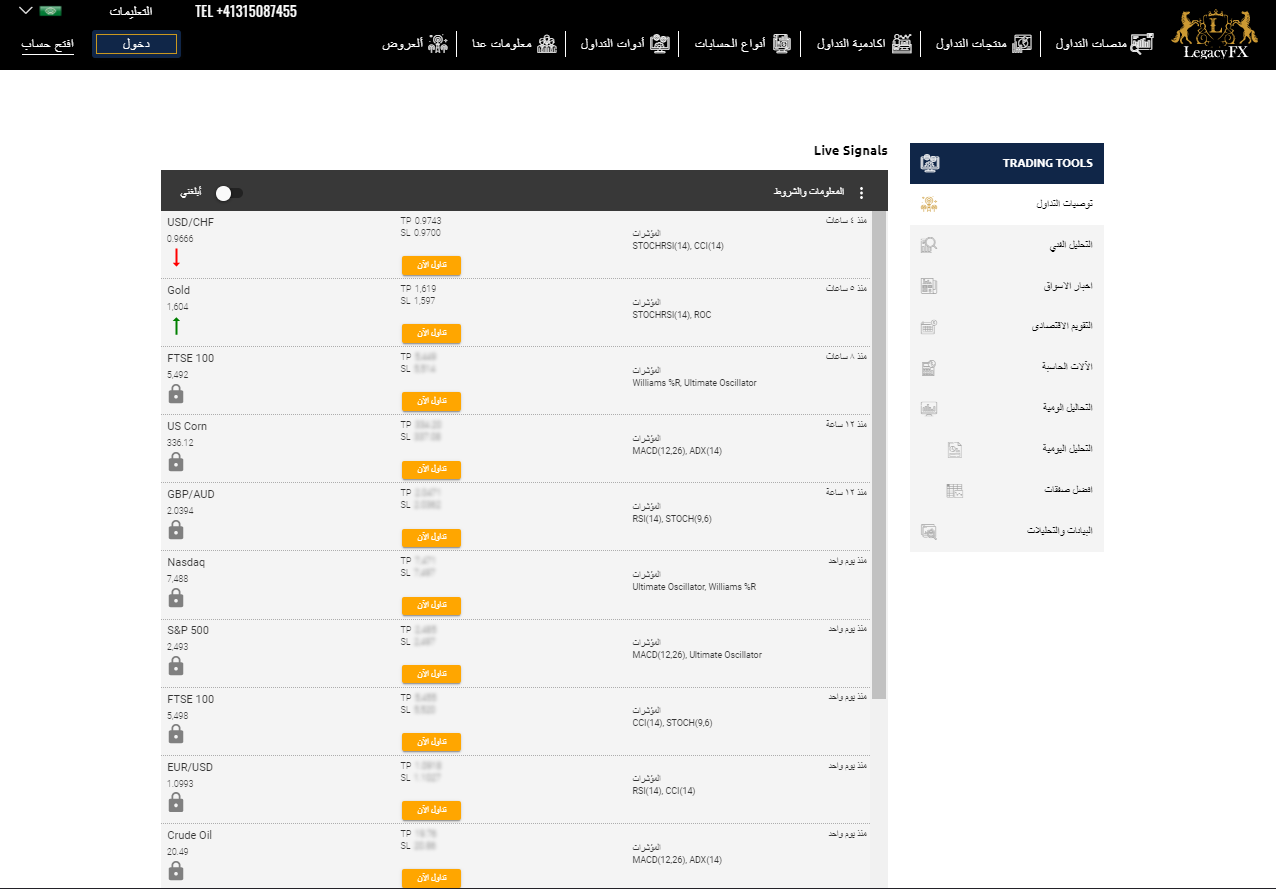This screenshot has width=1276, height=889.
Task: Click the red down arrow for USD/CHF
Action: coord(176,257)
